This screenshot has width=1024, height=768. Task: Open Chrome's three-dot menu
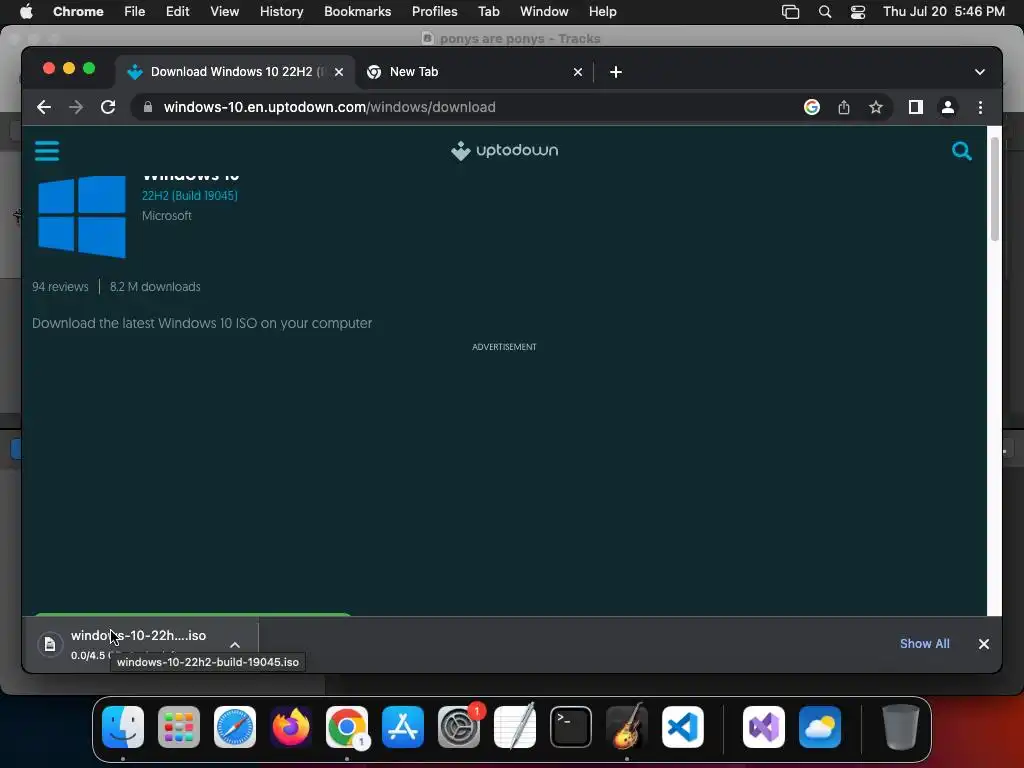(980, 107)
